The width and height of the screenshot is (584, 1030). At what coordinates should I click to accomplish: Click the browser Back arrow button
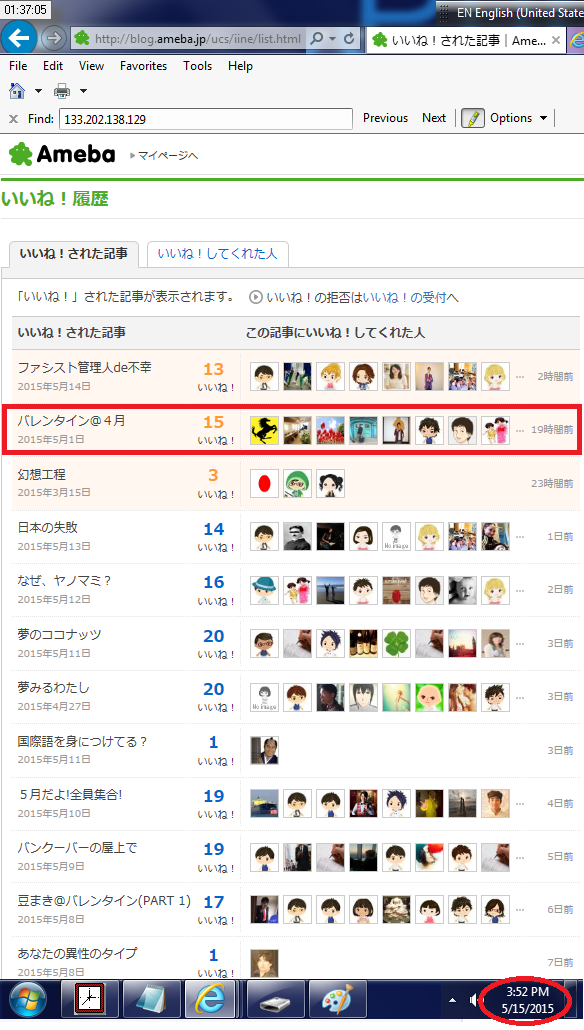18,38
